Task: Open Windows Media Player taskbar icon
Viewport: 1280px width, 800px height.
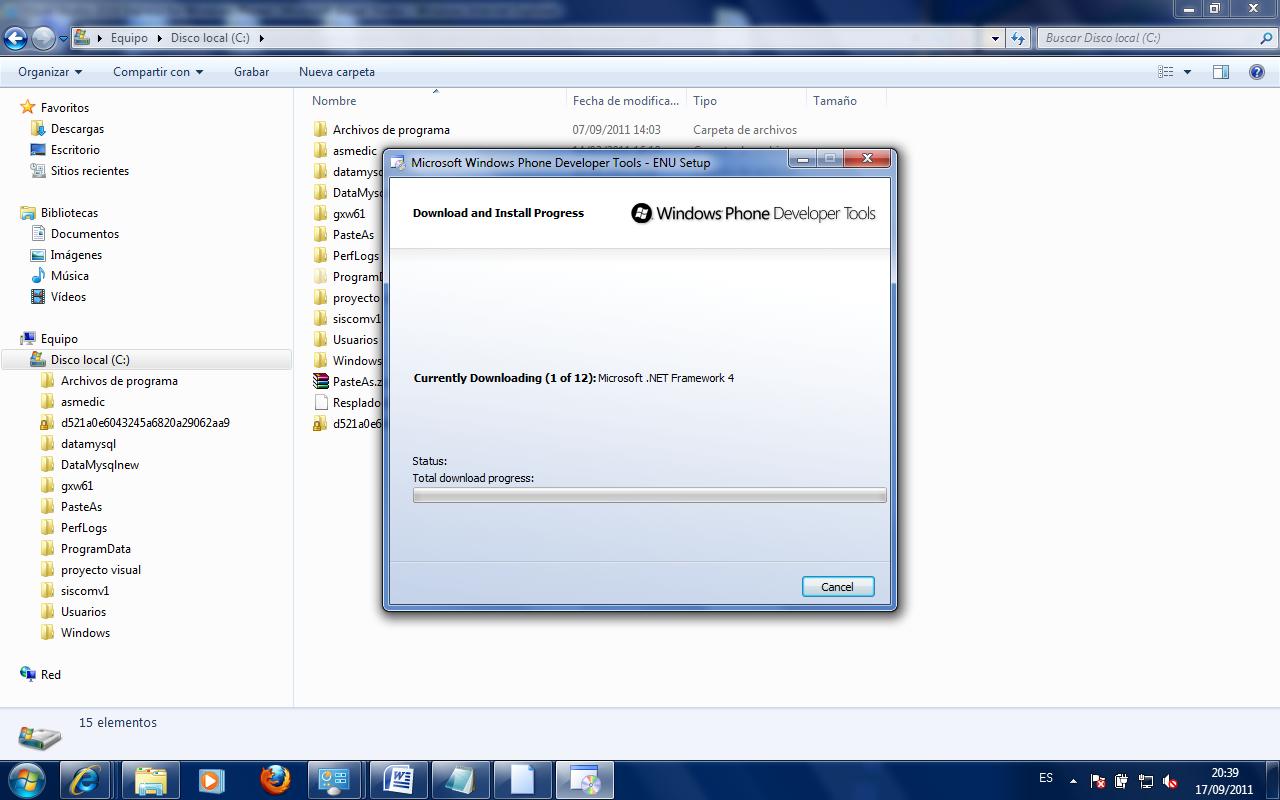Action: 211,780
